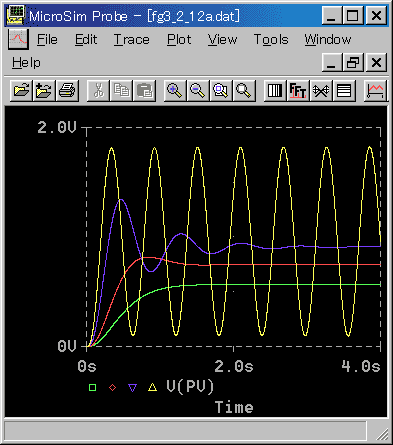Click the Open File folder icon
The width and height of the screenshot is (393, 445).
pyautogui.click(x=21, y=90)
